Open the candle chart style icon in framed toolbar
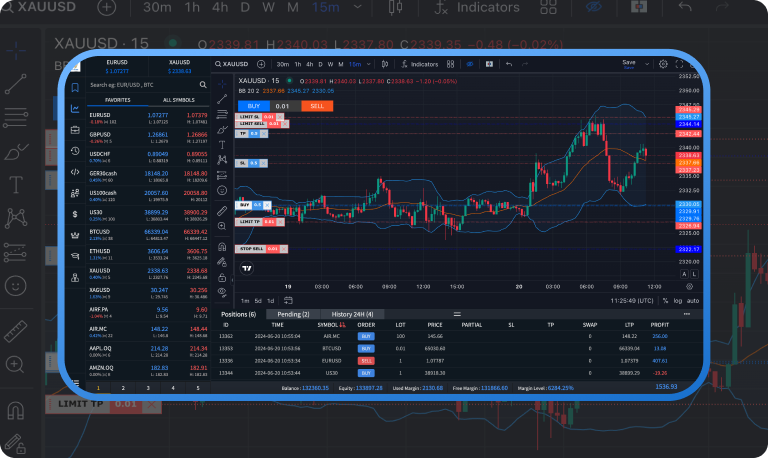The image size is (768, 458). [385, 64]
